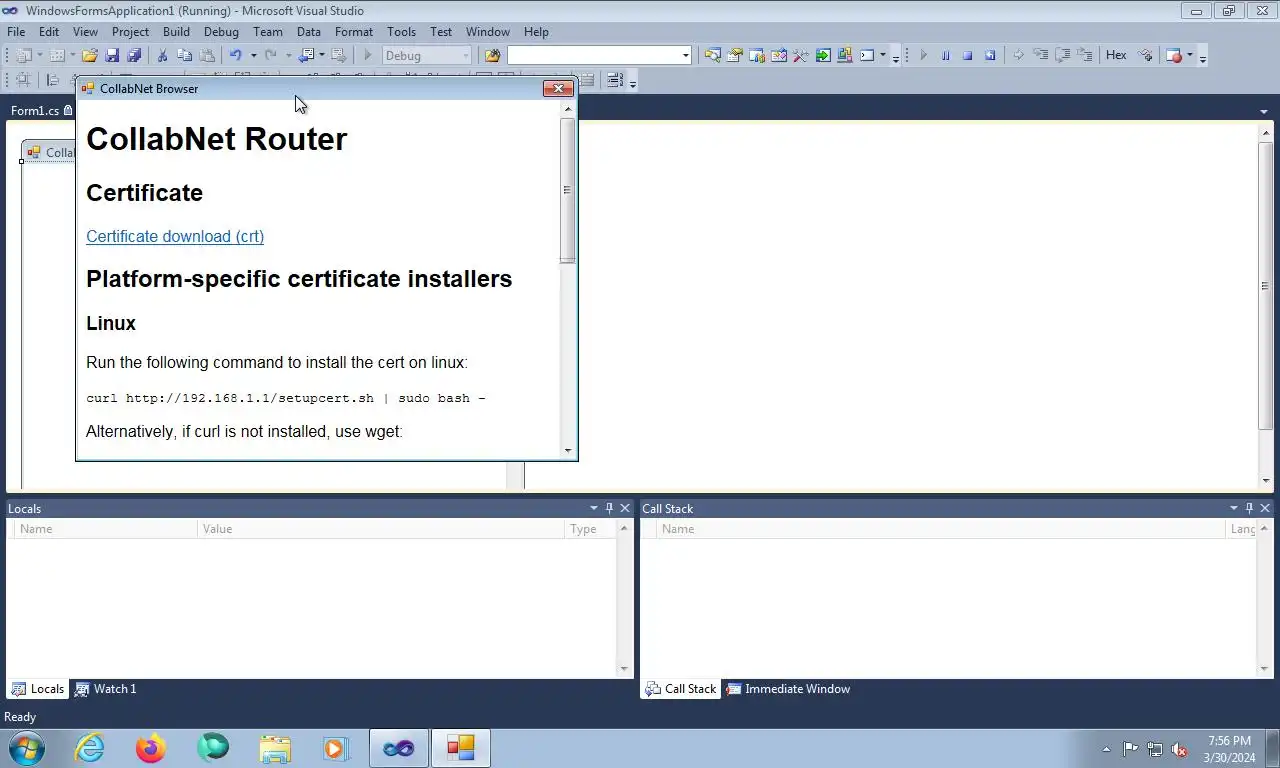Click the New Project toolbar icon
The width and height of the screenshot is (1280, 768).
pos(23,56)
